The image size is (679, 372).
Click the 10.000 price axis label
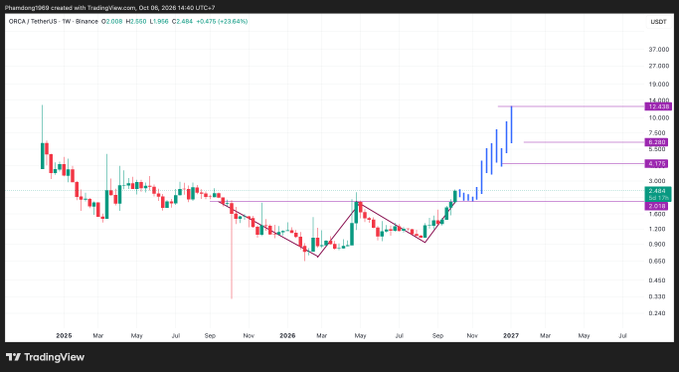(659, 118)
